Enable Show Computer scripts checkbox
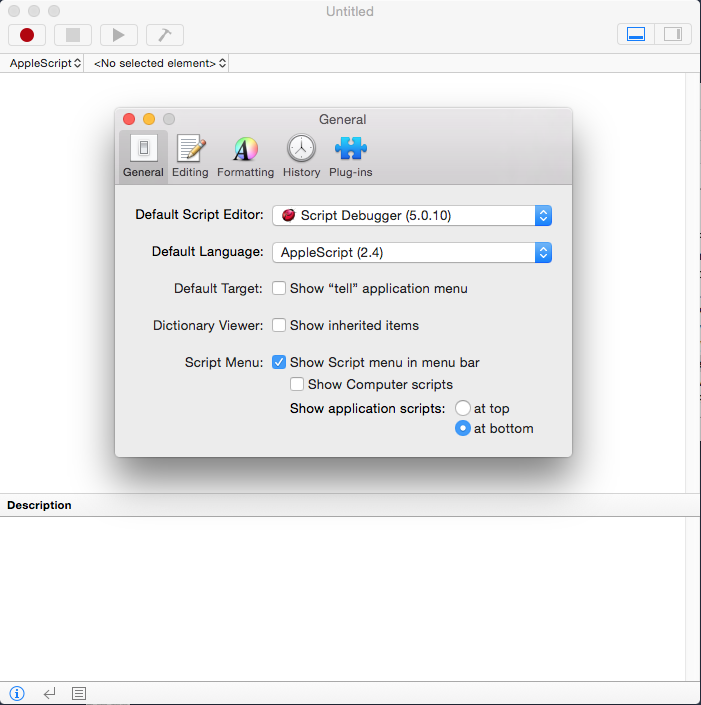The width and height of the screenshot is (701, 705). (x=297, y=384)
